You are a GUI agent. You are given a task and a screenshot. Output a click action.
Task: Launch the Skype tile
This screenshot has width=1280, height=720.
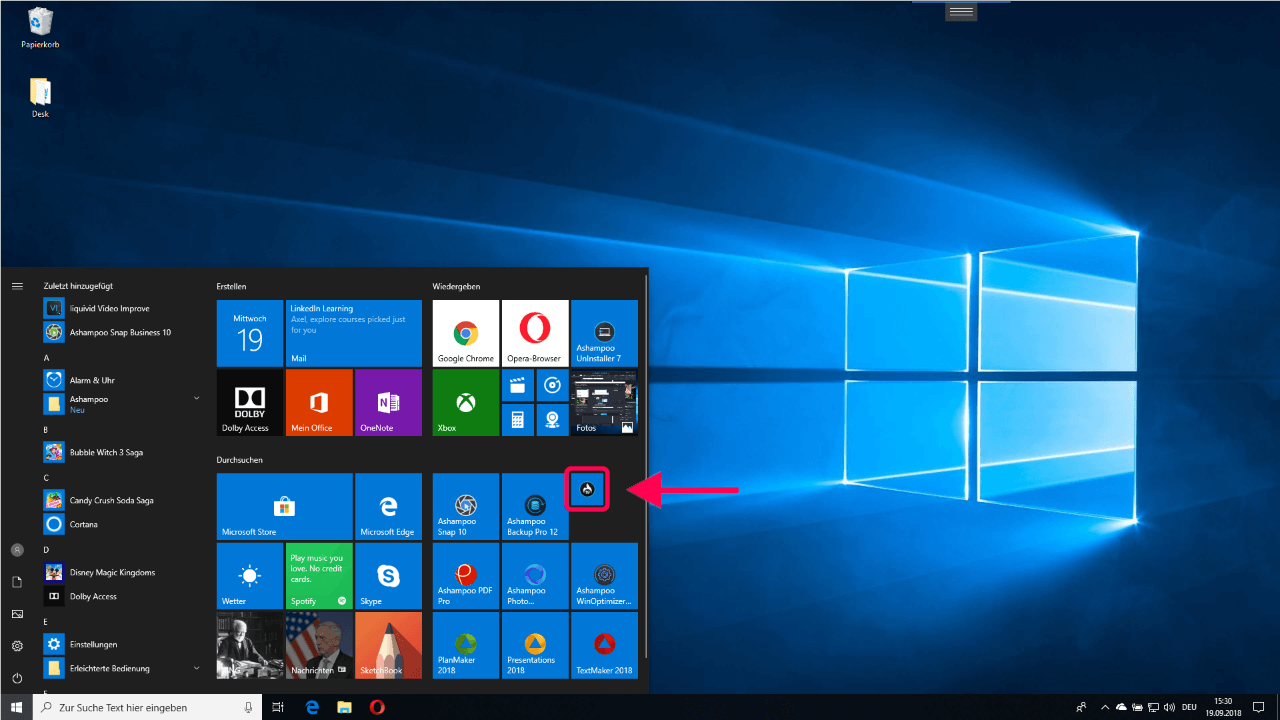[x=388, y=576]
